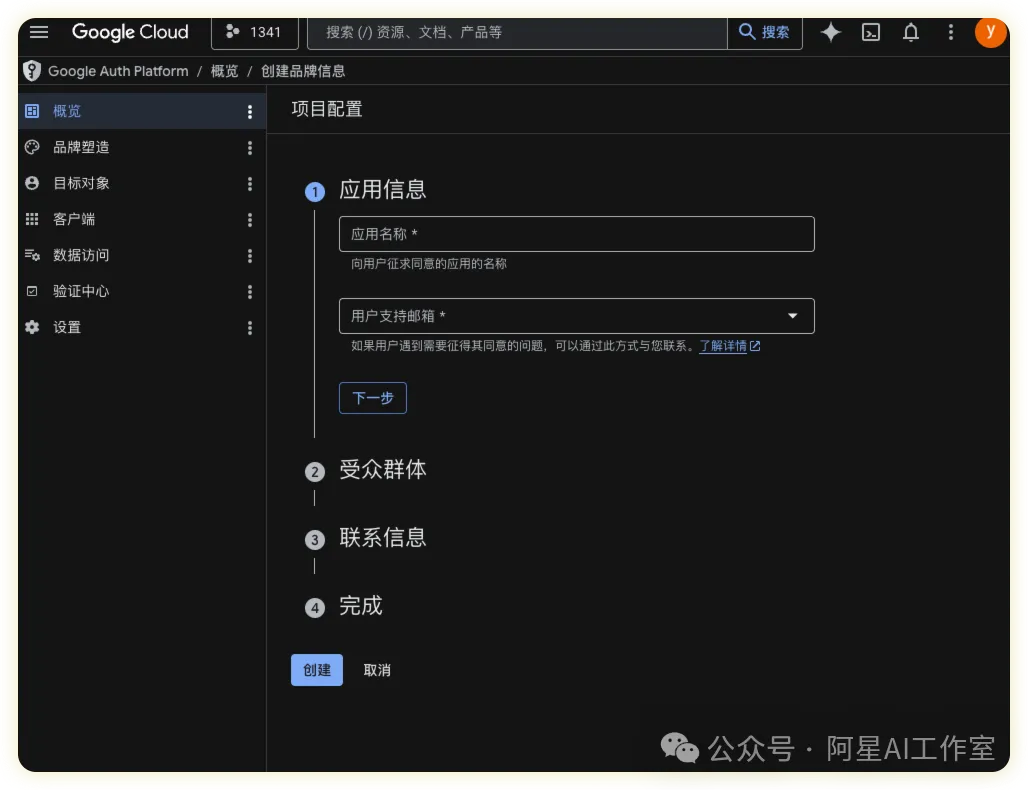This screenshot has width=1028, height=790.
Task: Select the 验证中心 sidebar icon
Action: coord(32,291)
